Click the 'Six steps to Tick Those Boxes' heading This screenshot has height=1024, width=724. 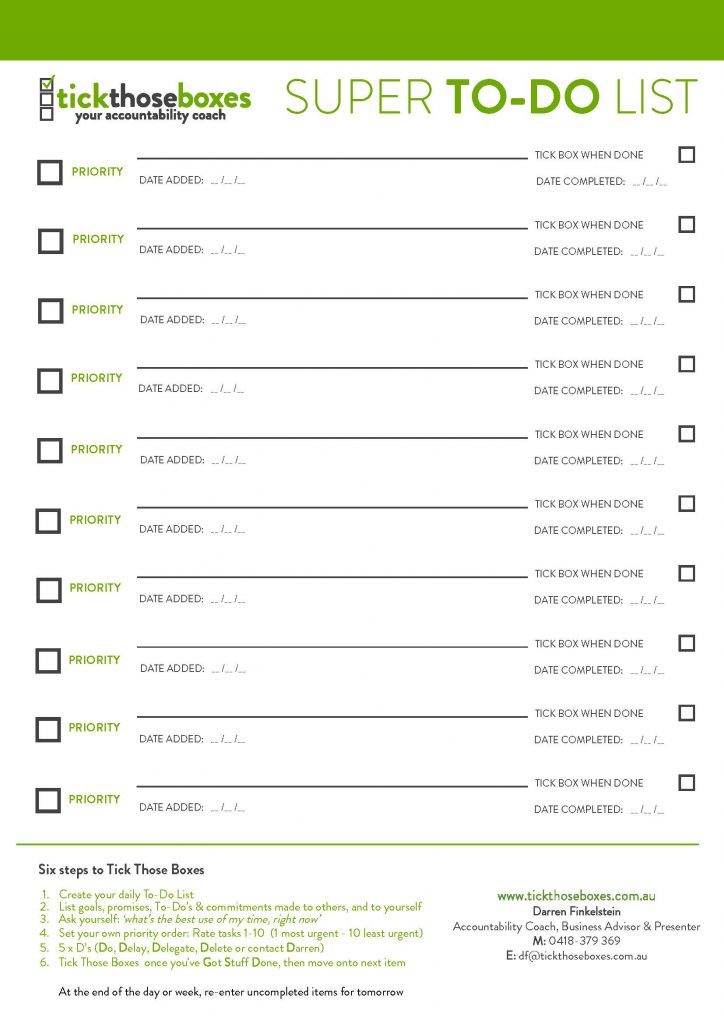click(x=121, y=870)
